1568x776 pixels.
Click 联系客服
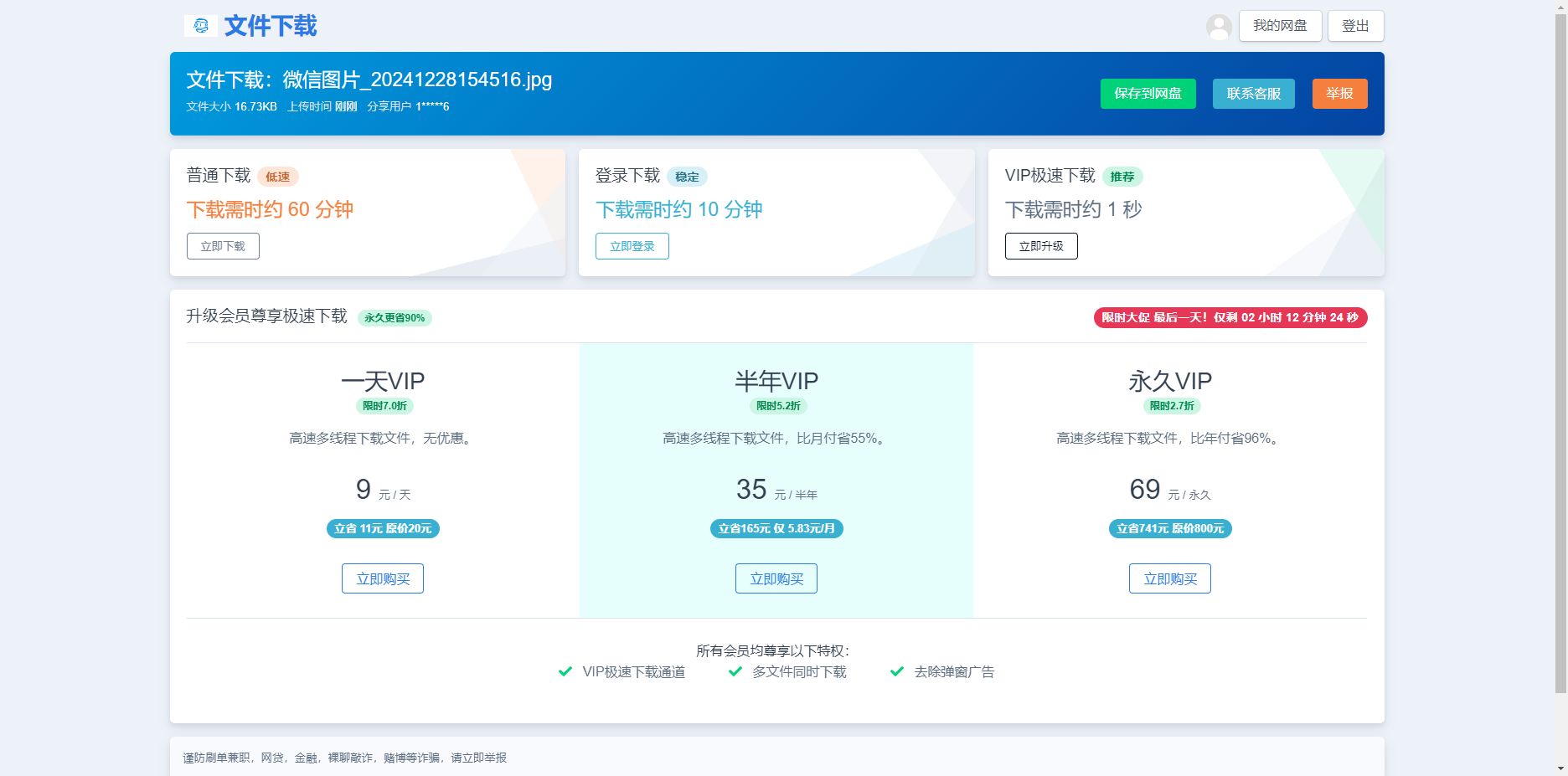[1252, 94]
